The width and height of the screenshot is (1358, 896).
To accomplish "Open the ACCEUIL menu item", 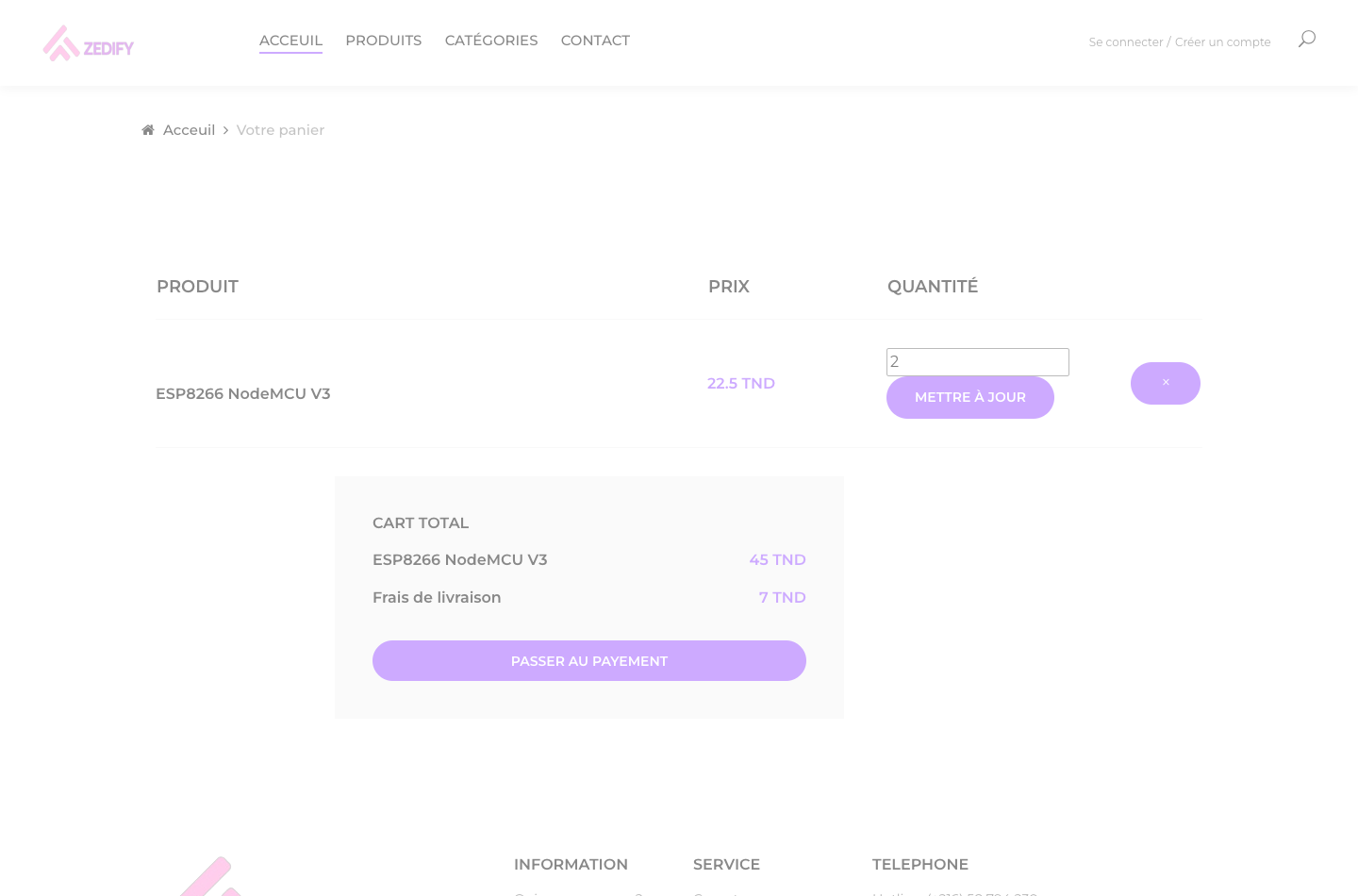I will (290, 41).
